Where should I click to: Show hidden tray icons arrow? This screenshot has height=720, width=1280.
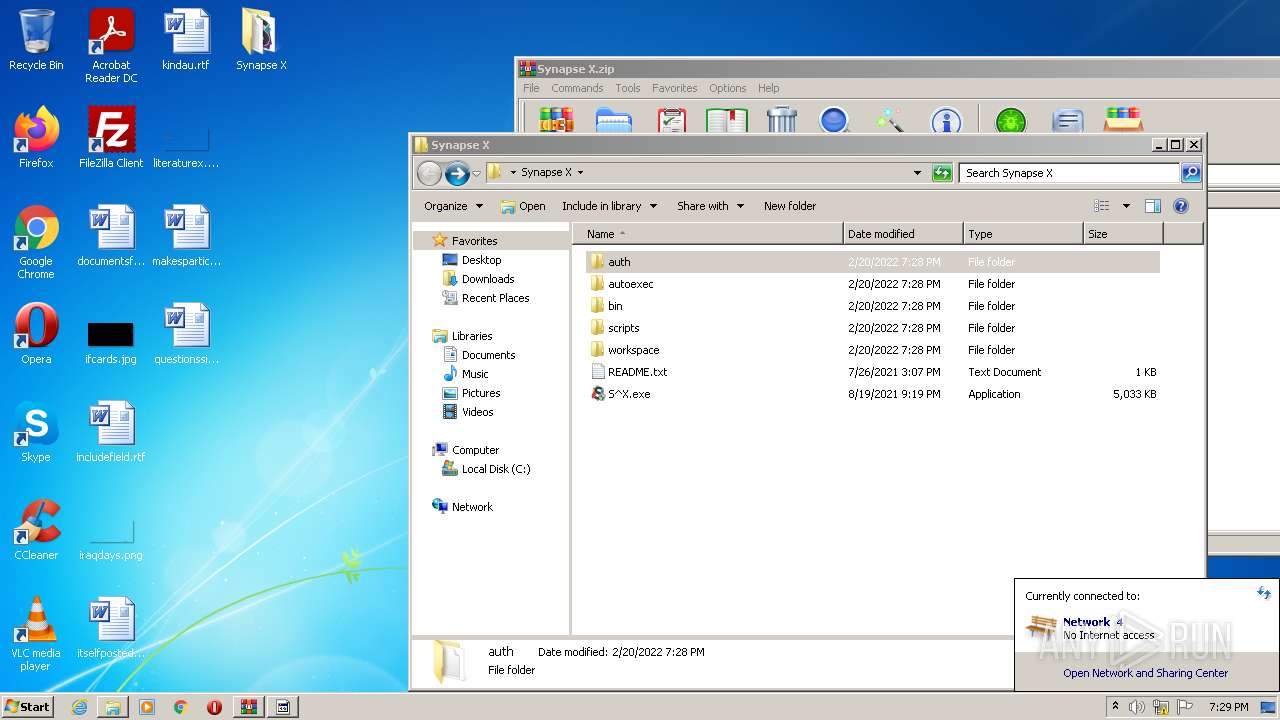click(1115, 706)
